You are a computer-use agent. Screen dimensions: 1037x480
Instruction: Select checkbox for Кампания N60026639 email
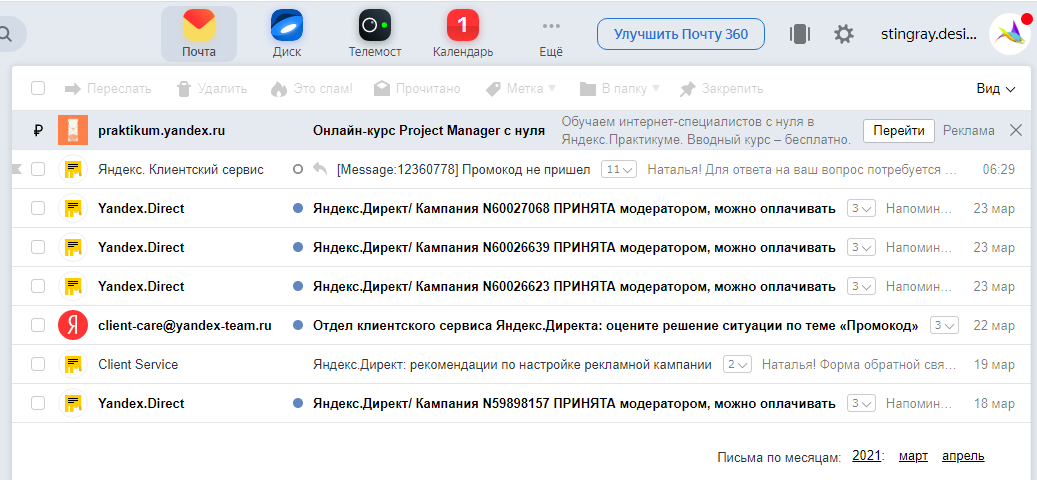coord(38,247)
